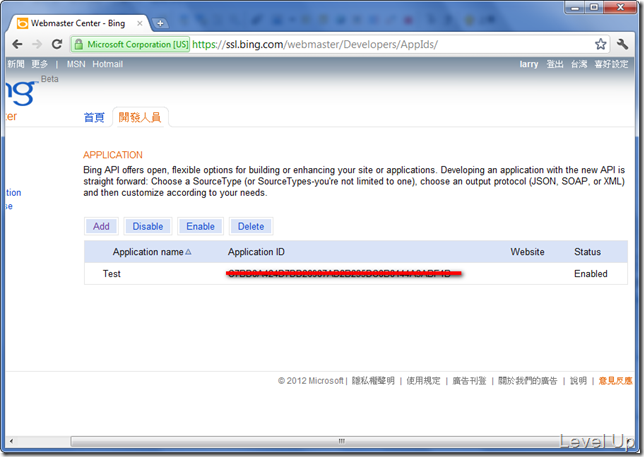This screenshot has width=644, height=457.
Task: Click the larry account name
Action: 529,64
